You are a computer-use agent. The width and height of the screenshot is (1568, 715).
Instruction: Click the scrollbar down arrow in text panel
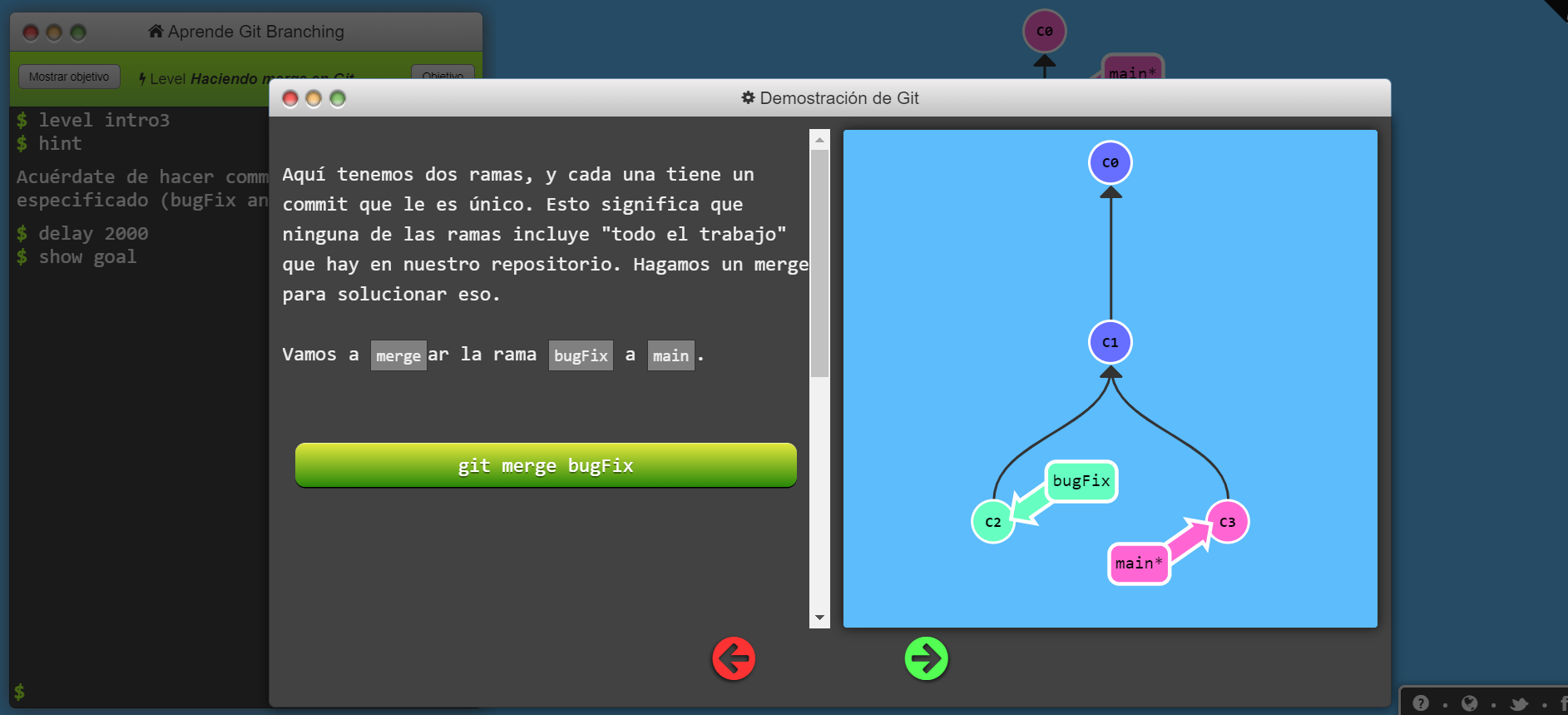[819, 618]
